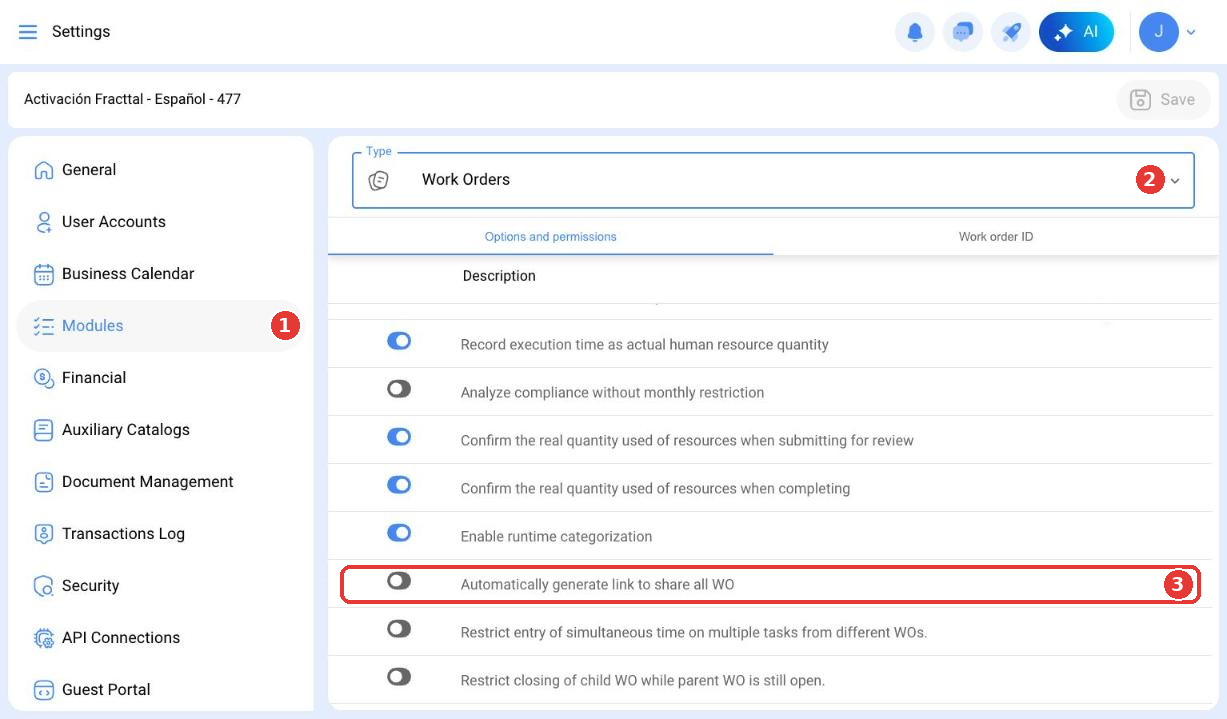Expand the user account chevron
1227x719 pixels.
click(1191, 33)
